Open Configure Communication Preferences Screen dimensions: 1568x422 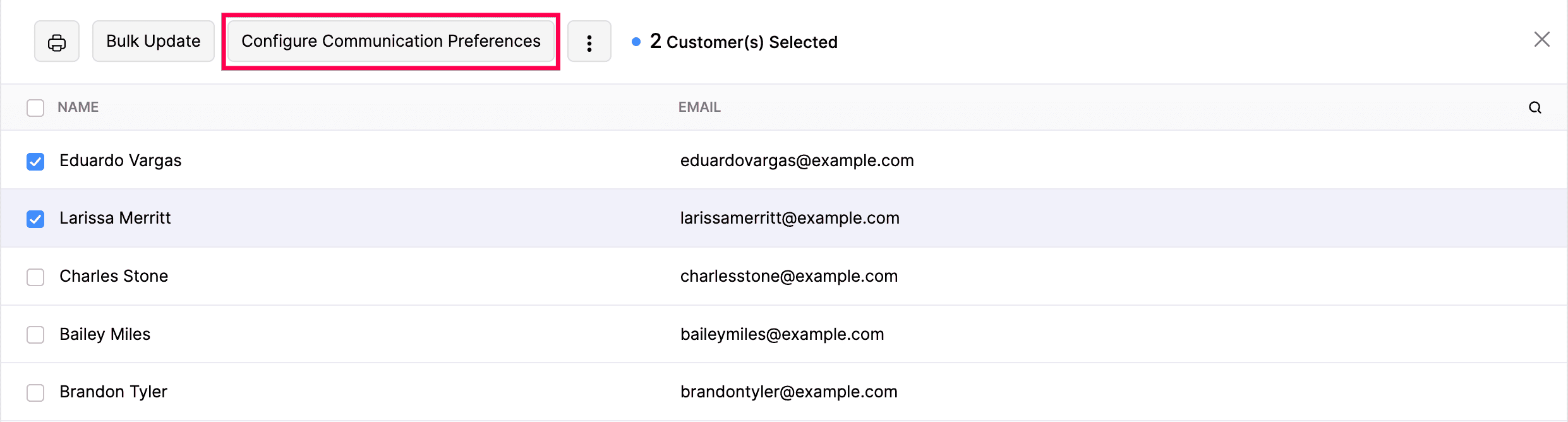click(x=390, y=42)
